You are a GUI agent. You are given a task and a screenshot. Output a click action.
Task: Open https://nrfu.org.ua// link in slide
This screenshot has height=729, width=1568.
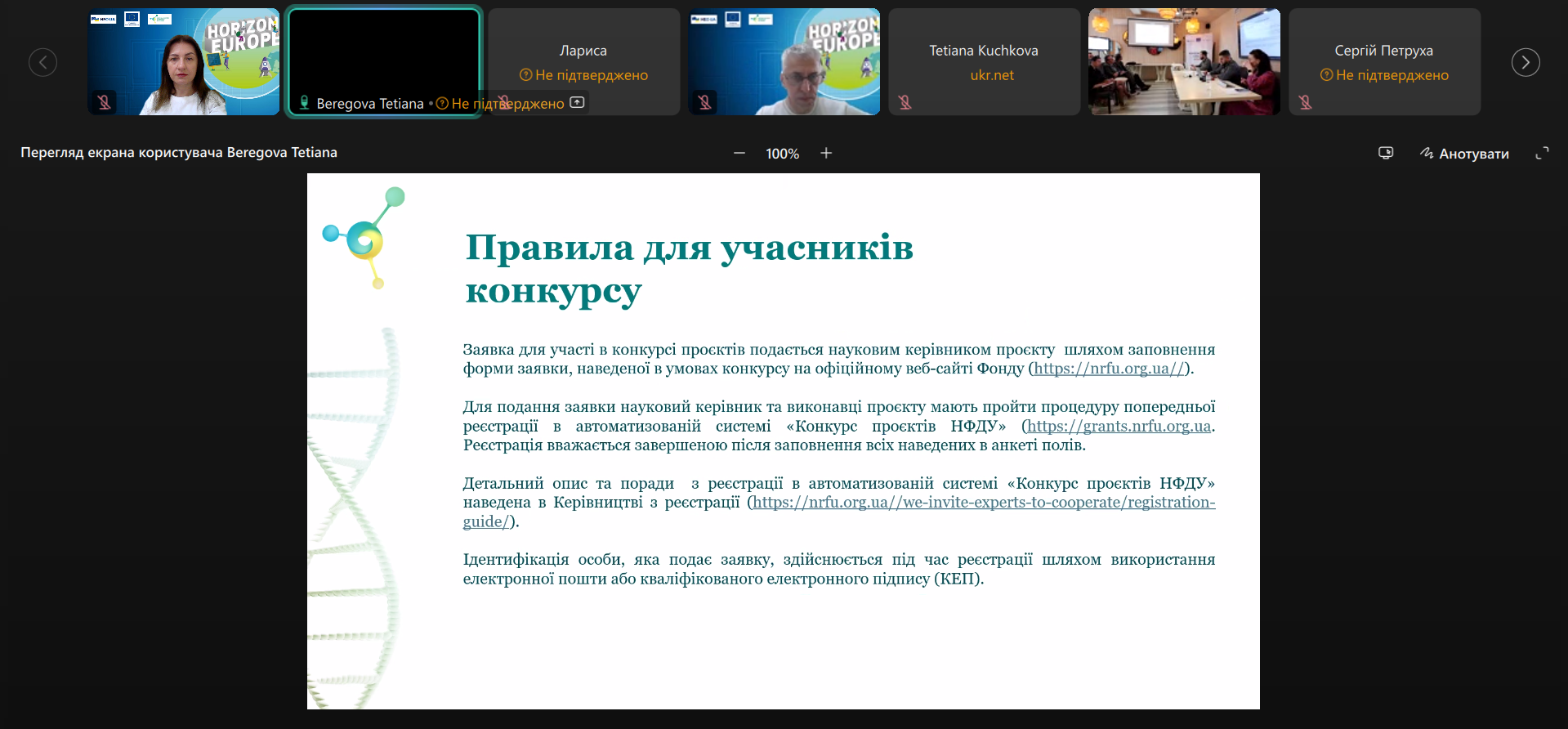coord(1109,369)
